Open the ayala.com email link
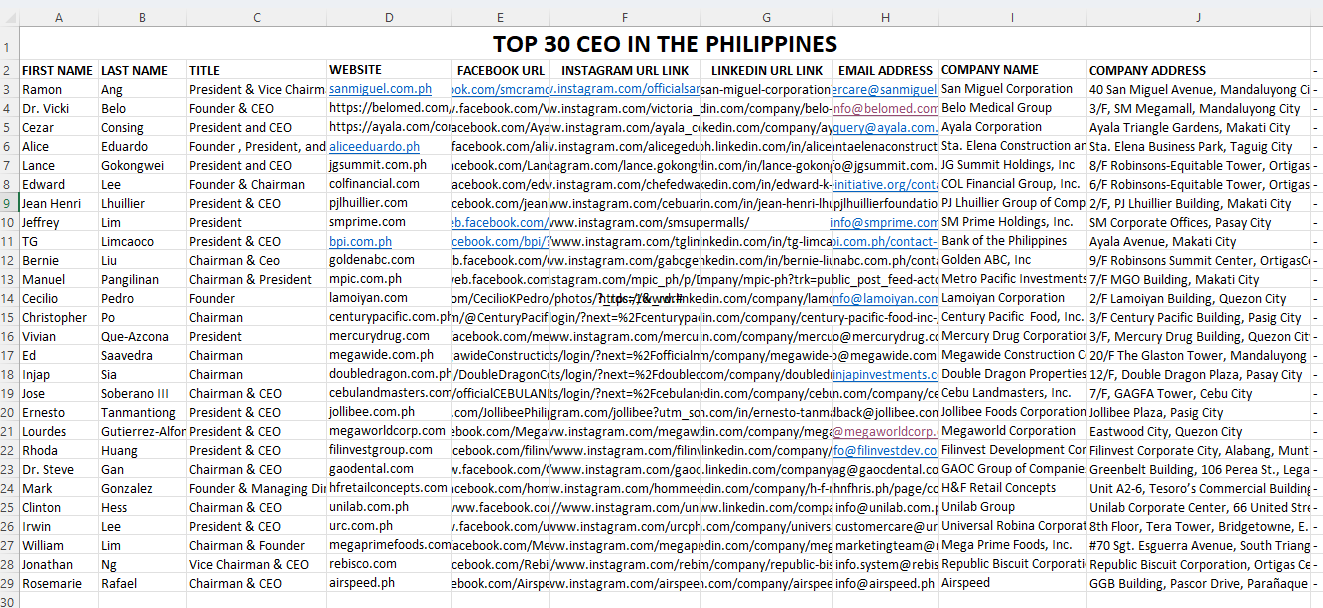Viewport: 1323px width, 608px height. (x=886, y=127)
